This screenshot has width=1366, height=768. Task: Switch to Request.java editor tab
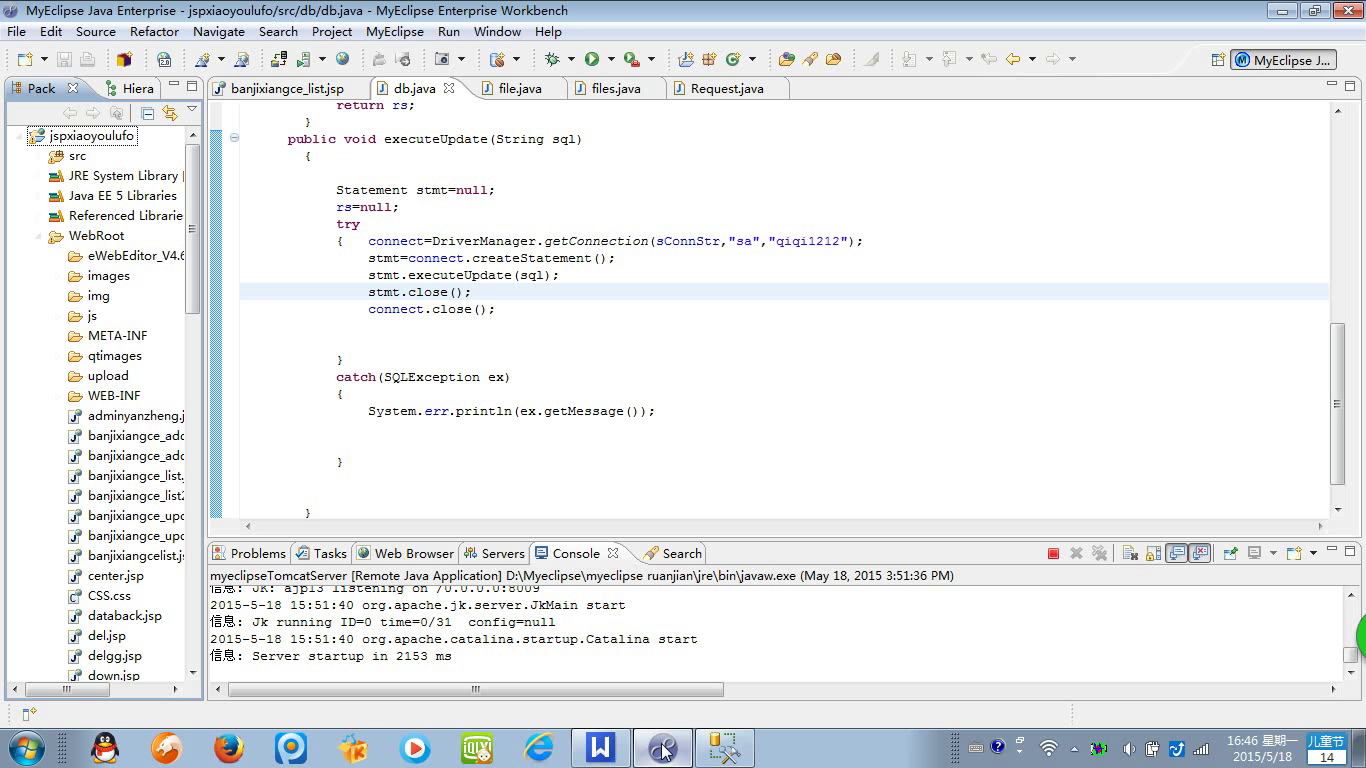tap(727, 88)
